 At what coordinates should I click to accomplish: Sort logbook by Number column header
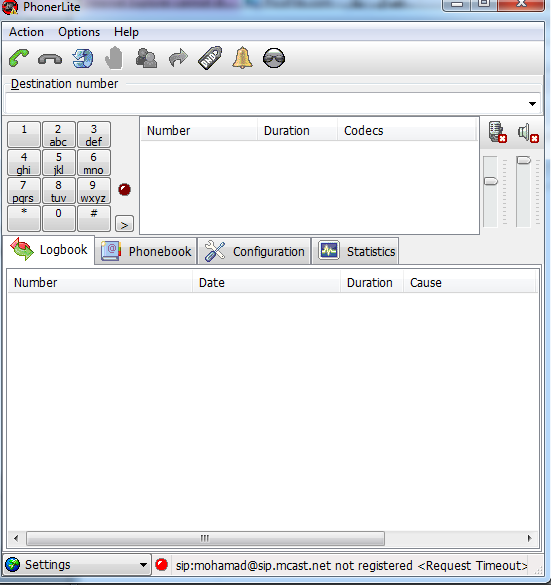100,282
